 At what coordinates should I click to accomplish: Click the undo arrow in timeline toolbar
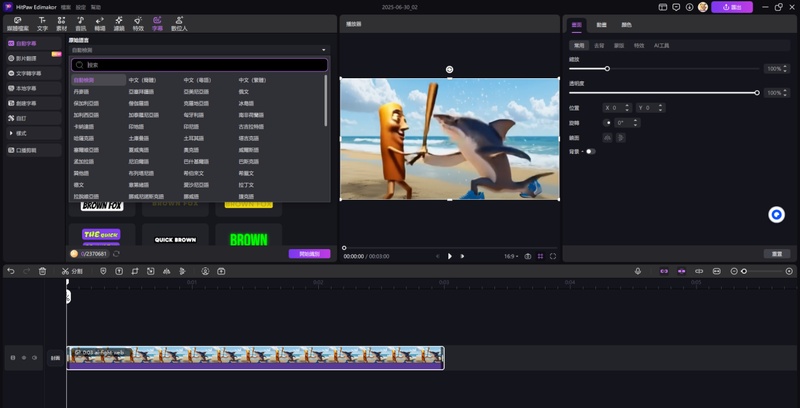pos(10,271)
